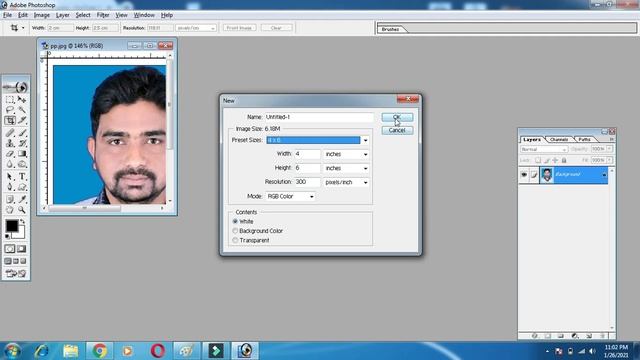
Task: Click OK in New dialog
Action: pos(397,117)
